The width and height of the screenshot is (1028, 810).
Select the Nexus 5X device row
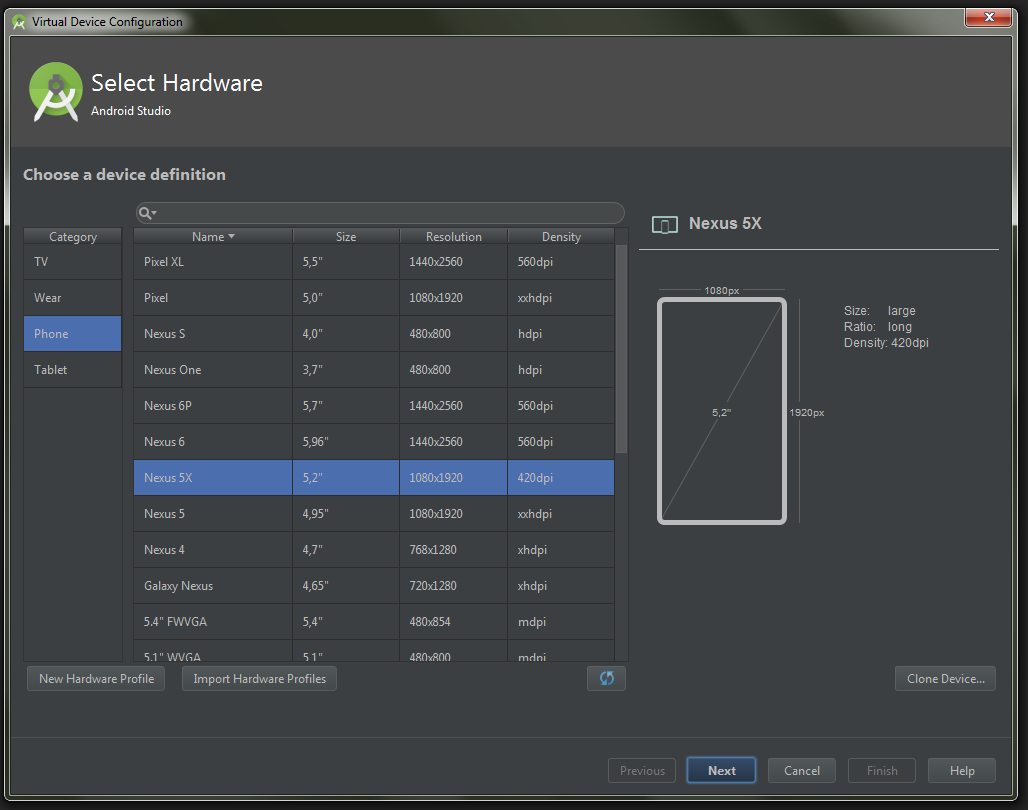374,478
